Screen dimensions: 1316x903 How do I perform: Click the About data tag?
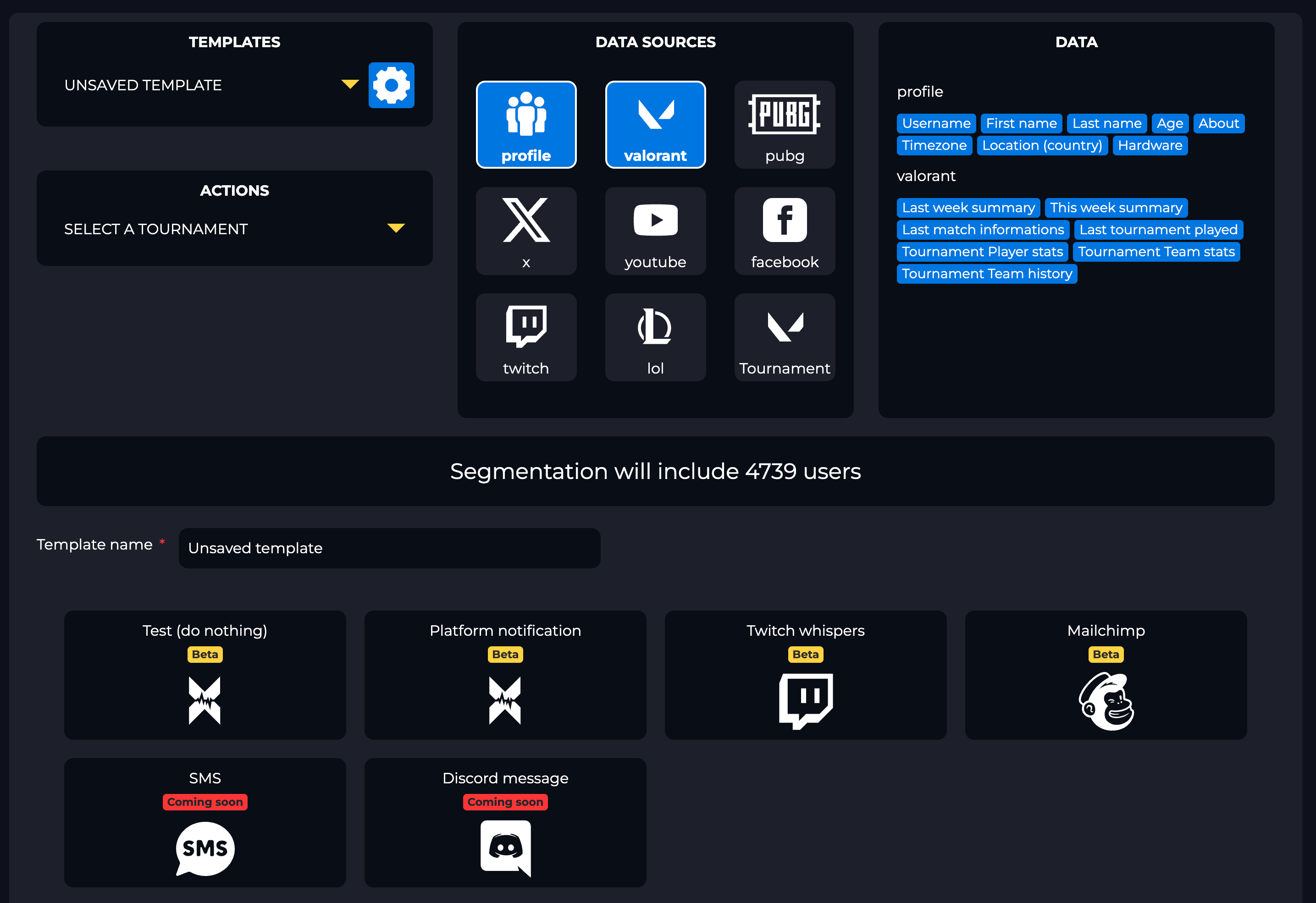tap(1219, 123)
